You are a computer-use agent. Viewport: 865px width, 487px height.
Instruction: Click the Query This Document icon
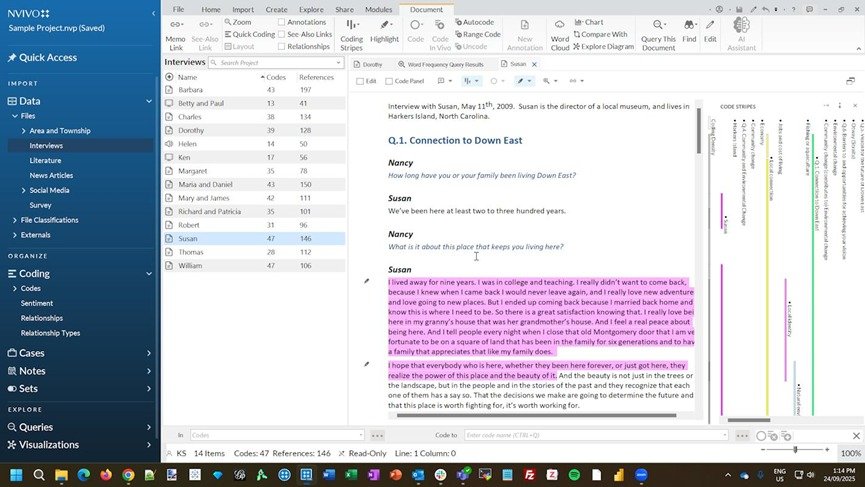(x=658, y=34)
